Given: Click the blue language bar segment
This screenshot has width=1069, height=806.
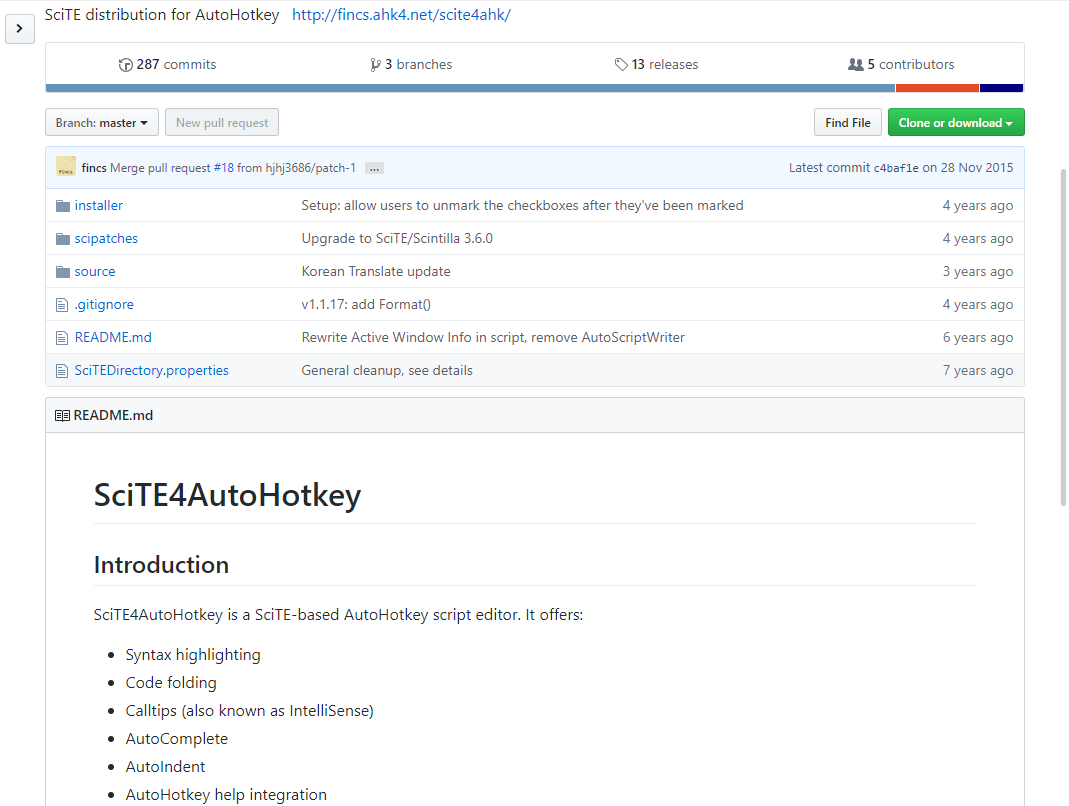Looking at the screenshot, I should click(470, 88).
